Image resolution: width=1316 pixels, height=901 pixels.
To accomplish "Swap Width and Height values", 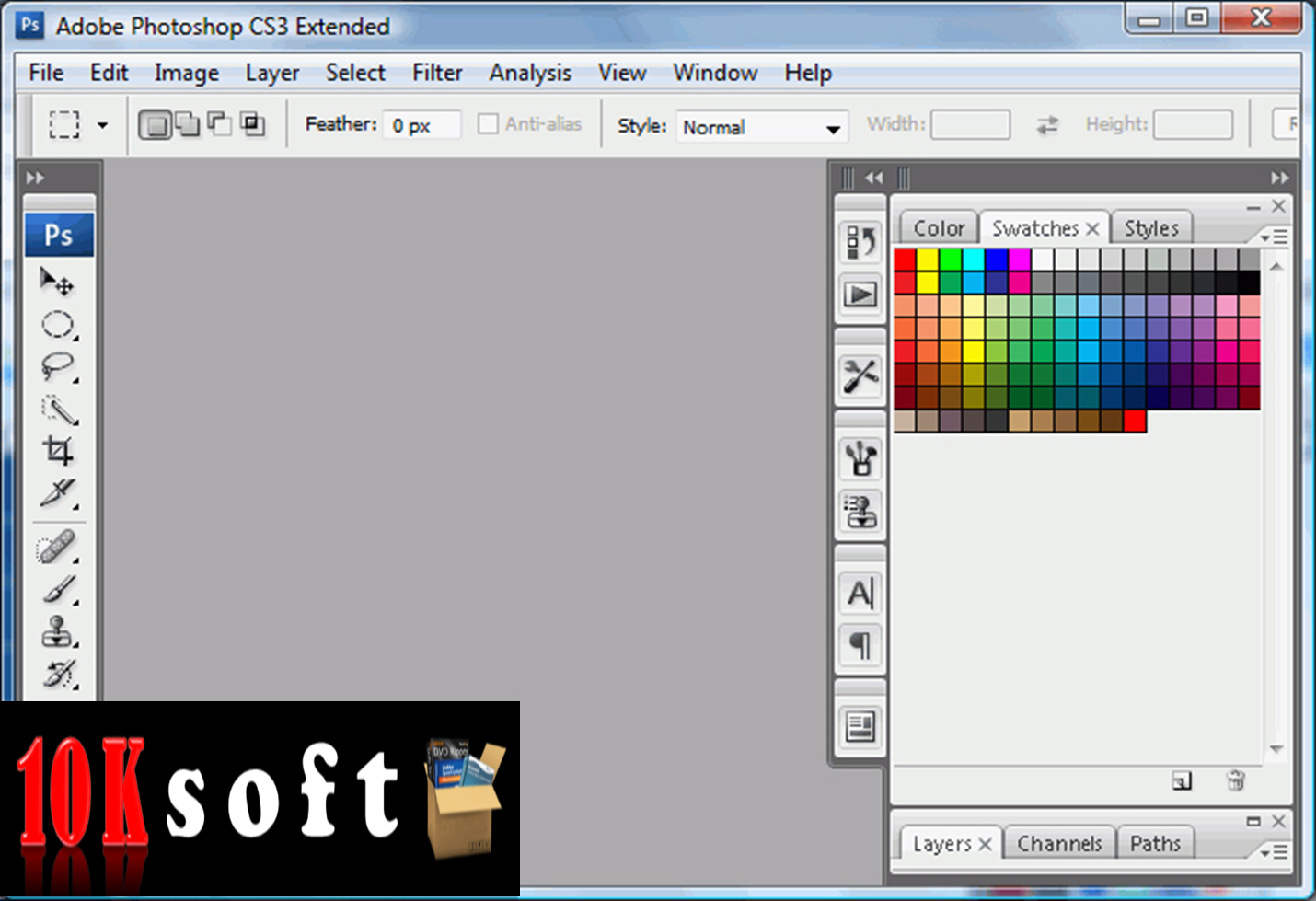I will [x=1047, y=124].
